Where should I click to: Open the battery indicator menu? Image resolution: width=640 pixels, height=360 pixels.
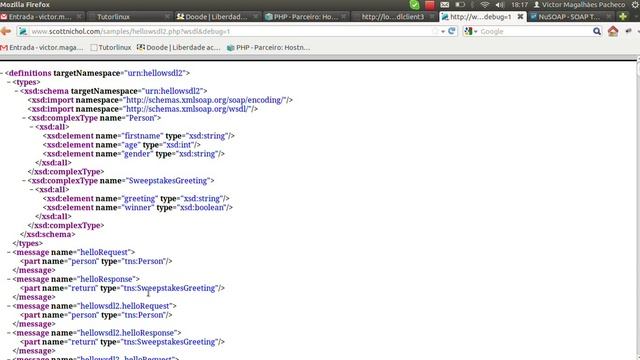coord(460,5)
